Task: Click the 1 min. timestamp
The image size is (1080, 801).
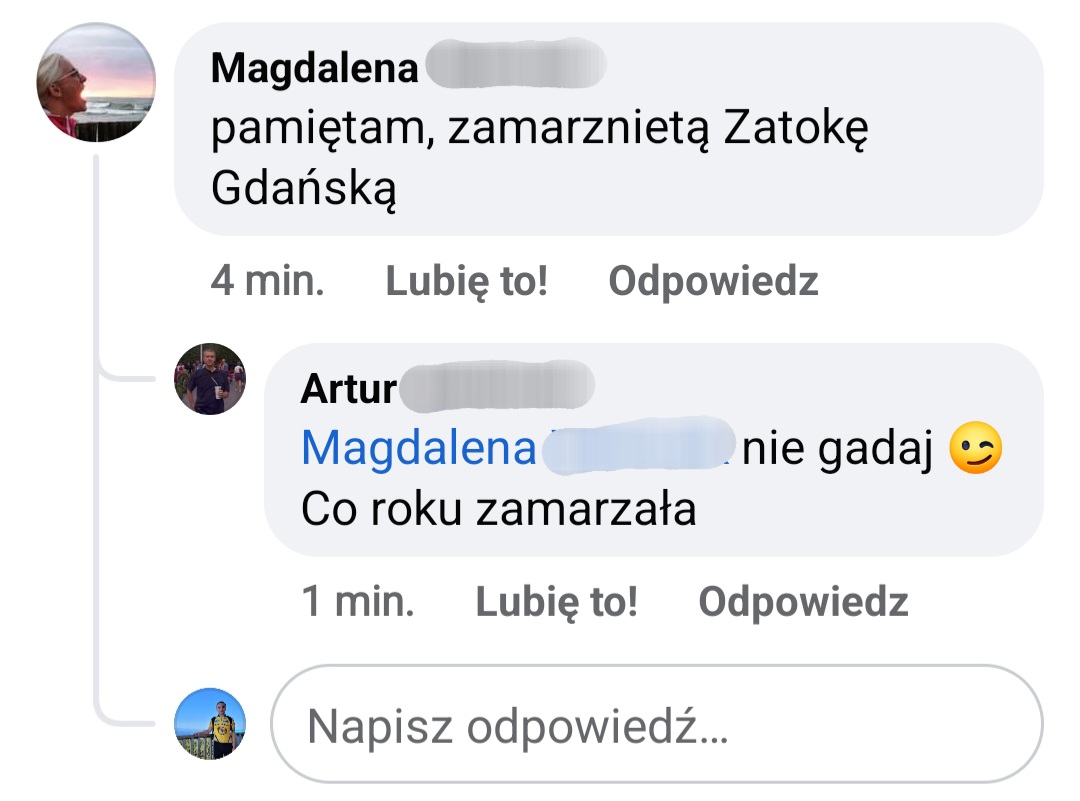Action: pyautogui.click(x=357, y=602)
